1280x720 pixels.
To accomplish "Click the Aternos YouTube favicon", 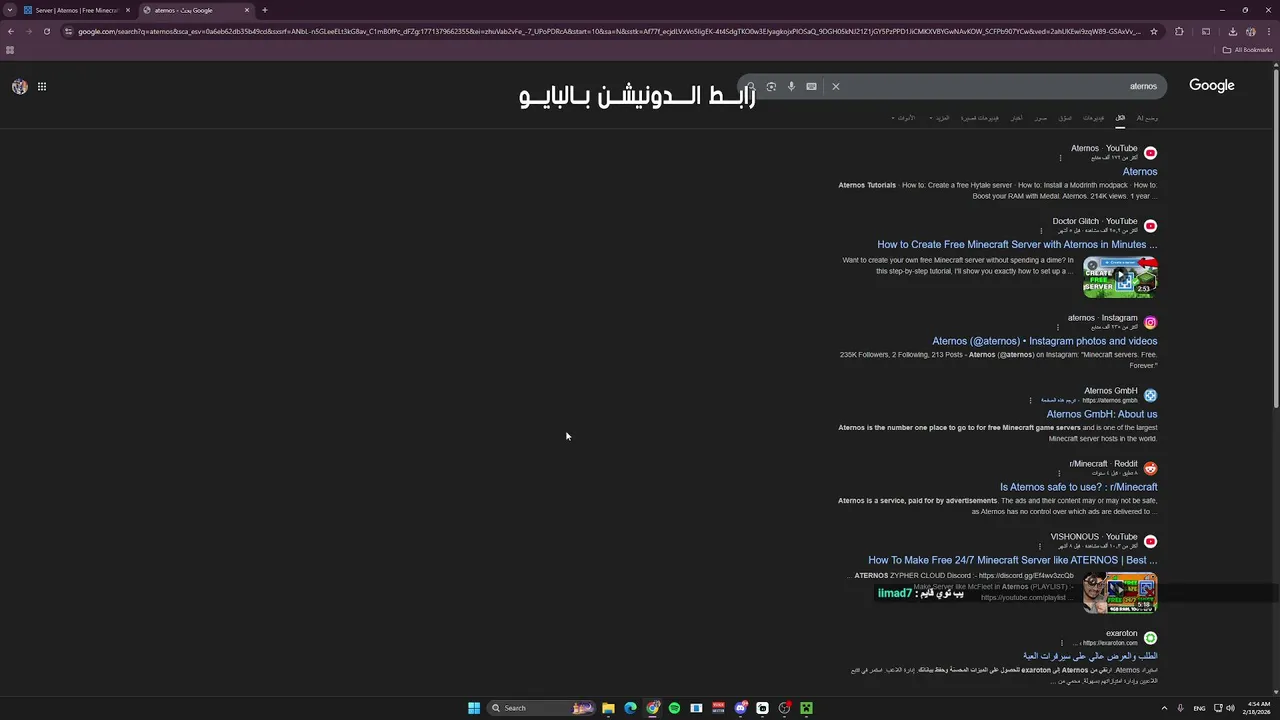I will (x=1150, y=153).
